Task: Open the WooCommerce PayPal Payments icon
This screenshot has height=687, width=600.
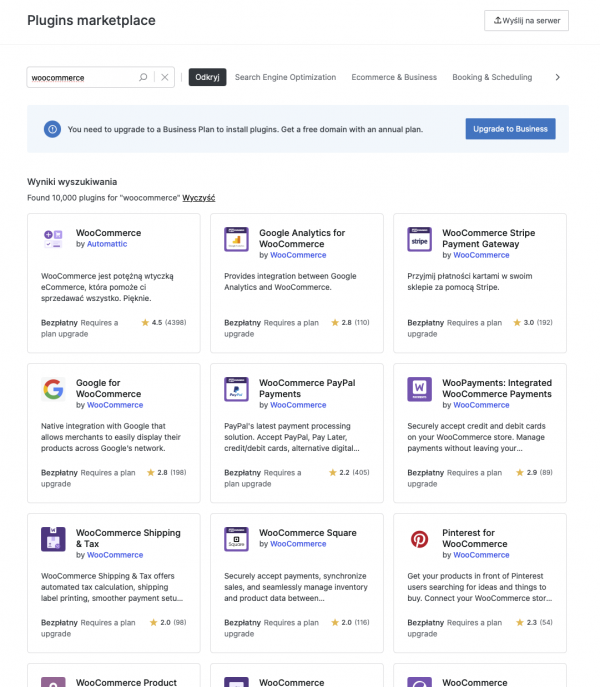Action: coord(236,389)
